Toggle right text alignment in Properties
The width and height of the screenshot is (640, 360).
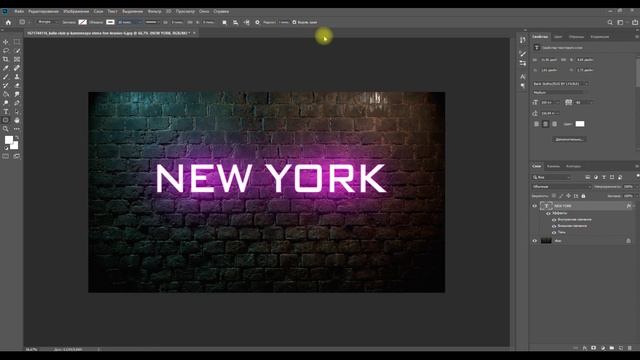[554, 124]
